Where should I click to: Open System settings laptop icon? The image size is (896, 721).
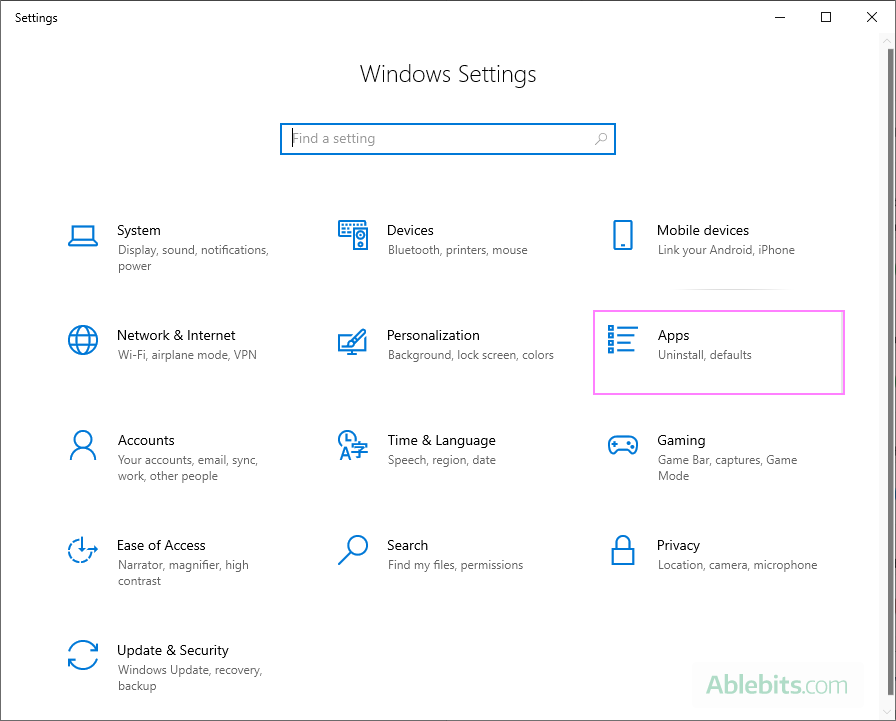tap(83, 235)
